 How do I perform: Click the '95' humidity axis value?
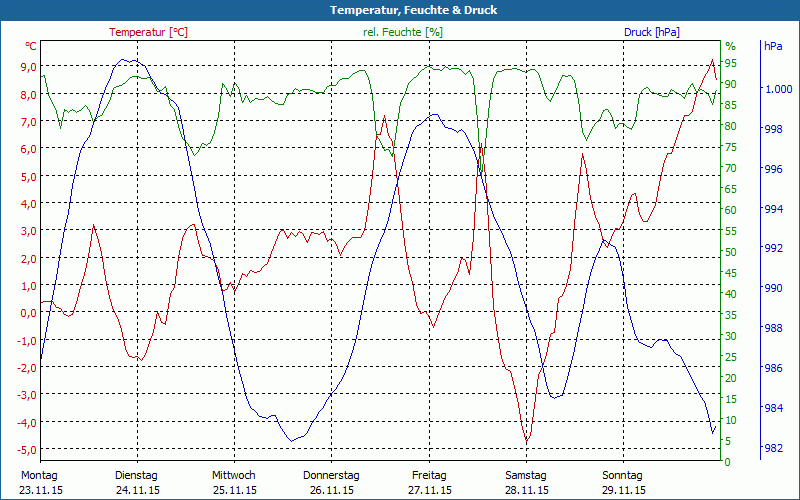(x=731, y=63)
